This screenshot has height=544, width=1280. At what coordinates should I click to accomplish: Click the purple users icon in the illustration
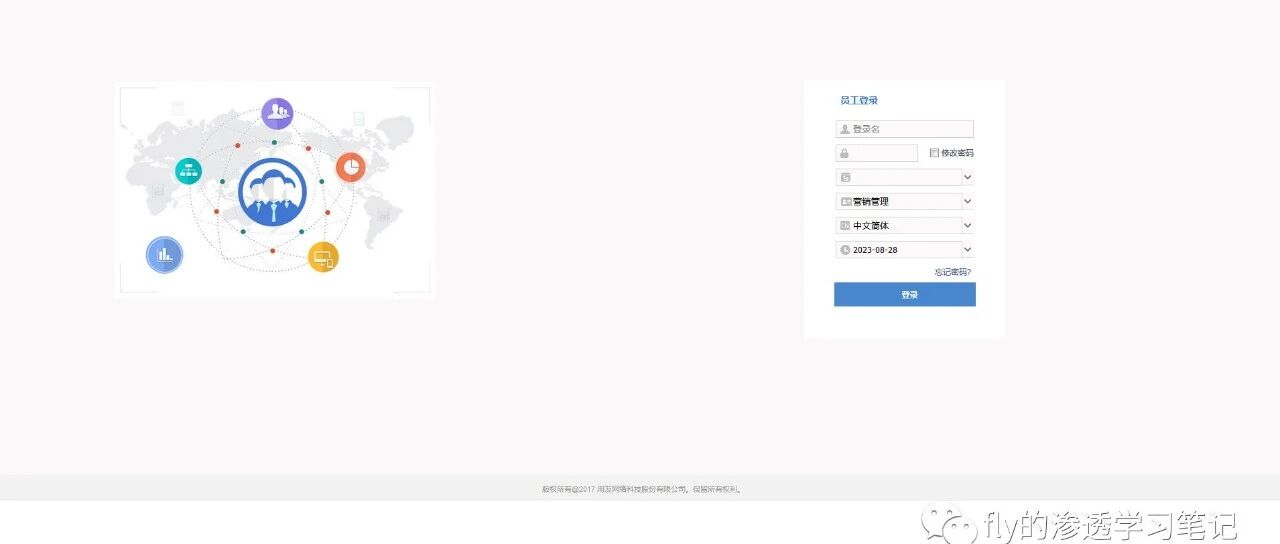[277, 113]
